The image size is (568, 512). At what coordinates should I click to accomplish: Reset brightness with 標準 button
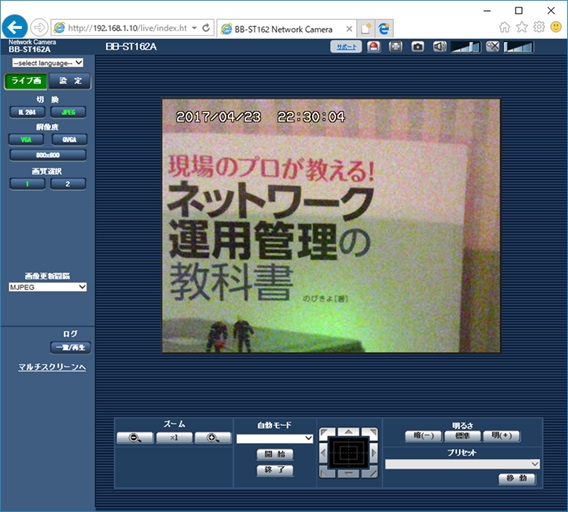pos(463,436)
